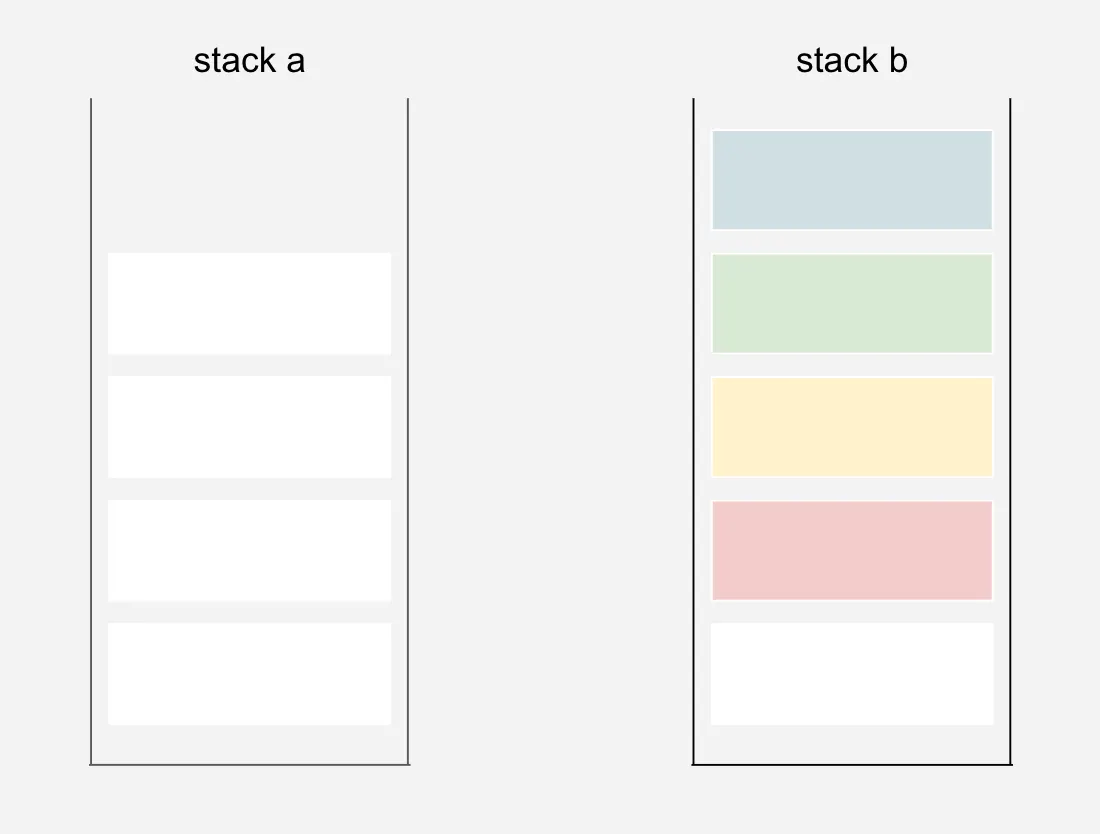Click the 'stack b' title label
Image resolution: width=1100 pixels, height=834 pixels.
[x=852, y=61]
